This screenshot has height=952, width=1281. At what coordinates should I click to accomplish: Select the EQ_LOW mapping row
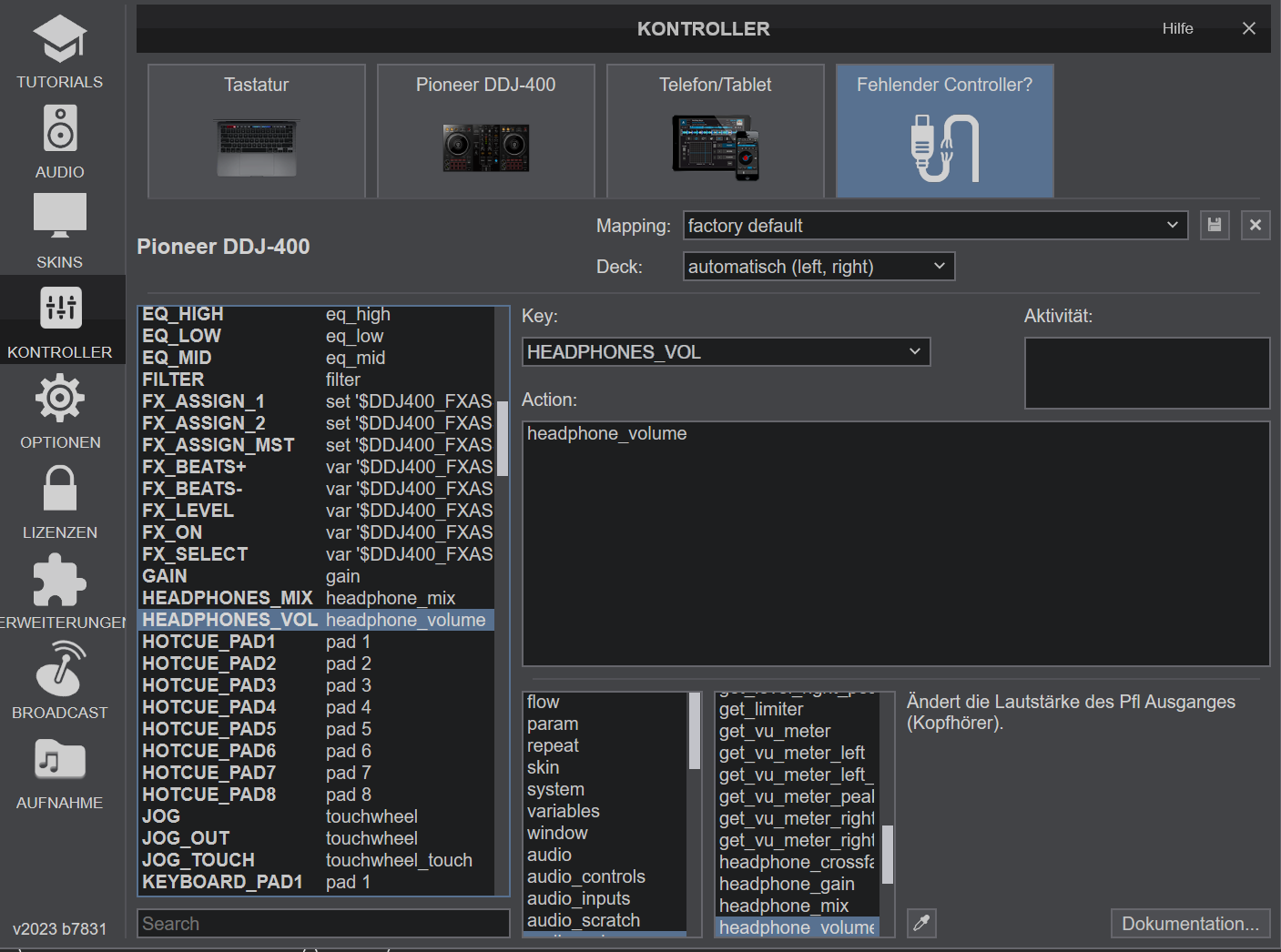pos(317,336)
